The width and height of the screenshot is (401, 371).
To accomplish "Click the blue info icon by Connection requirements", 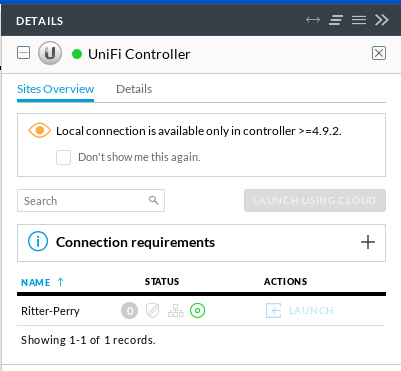I will click(x=38, y=242).
